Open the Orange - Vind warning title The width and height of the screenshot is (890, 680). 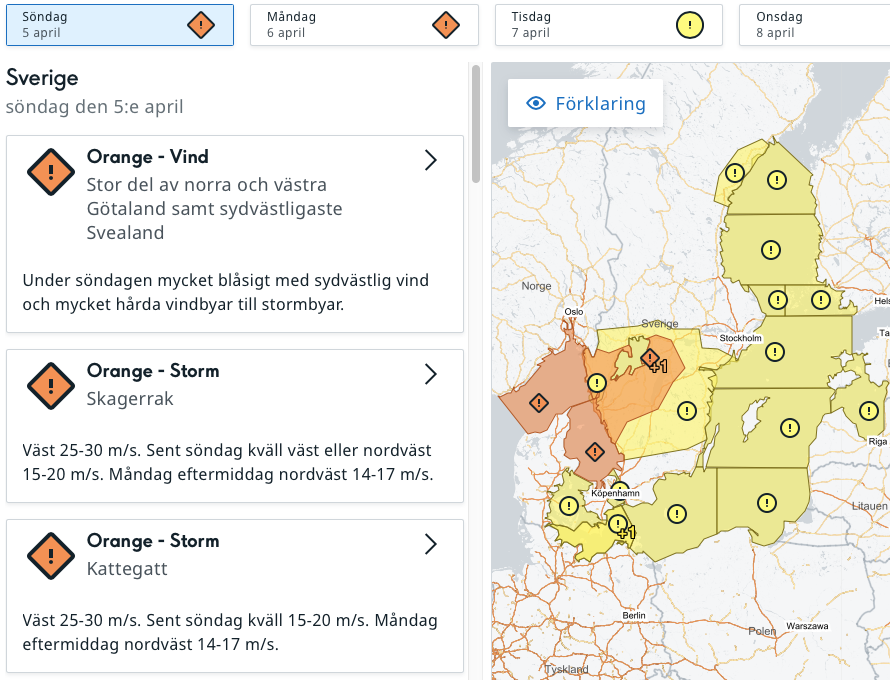148,157
